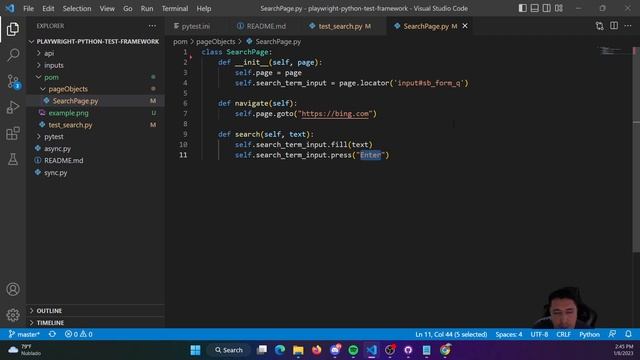The width and height of the screenshot is (640, 360).
Task: Open Accounts icon in activity bar
Action: click(x=13, y=289)
